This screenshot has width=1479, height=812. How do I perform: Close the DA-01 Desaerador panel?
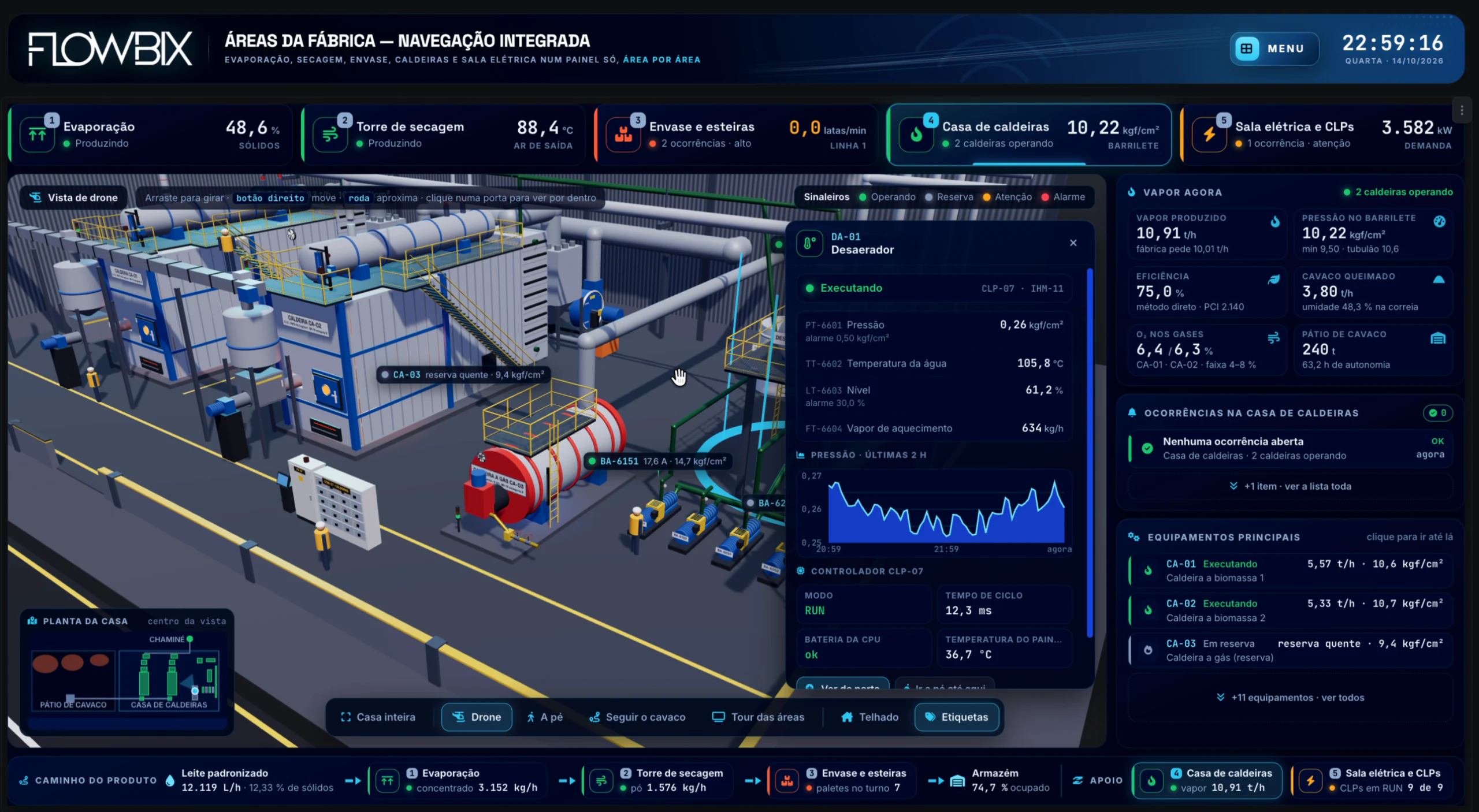[1073, 243]
